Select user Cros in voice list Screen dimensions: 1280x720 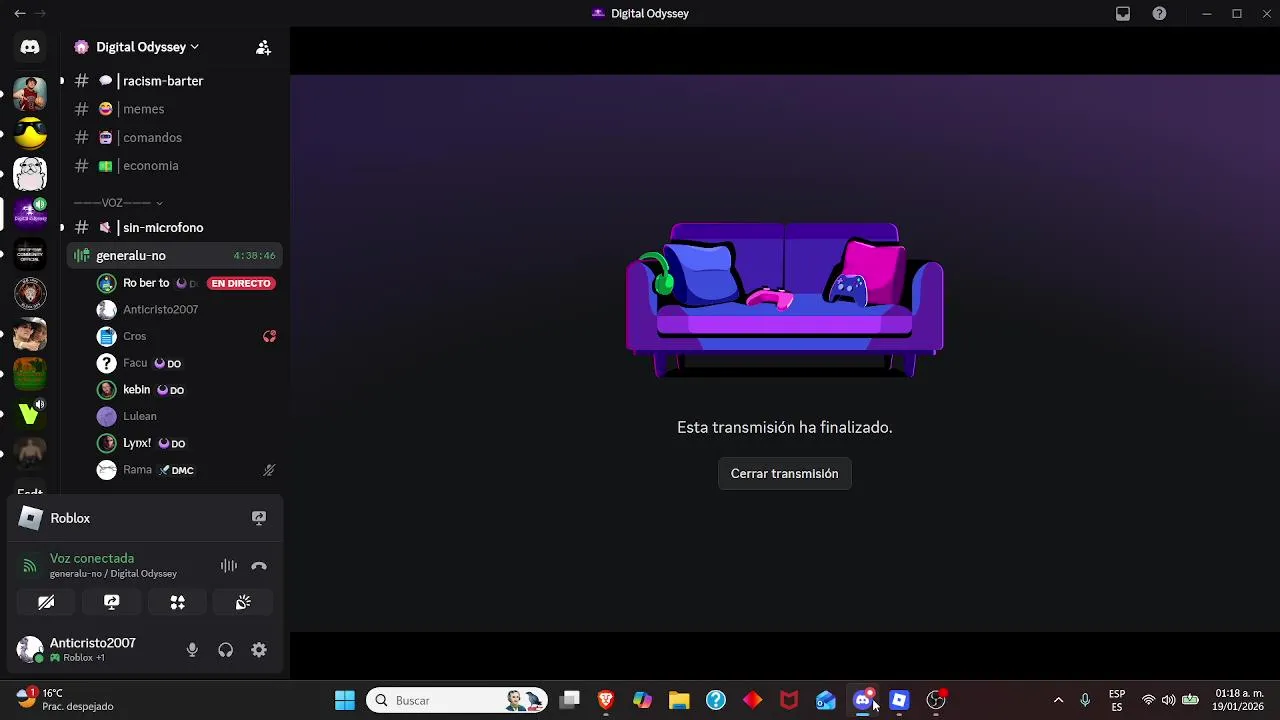coord(186,336)
